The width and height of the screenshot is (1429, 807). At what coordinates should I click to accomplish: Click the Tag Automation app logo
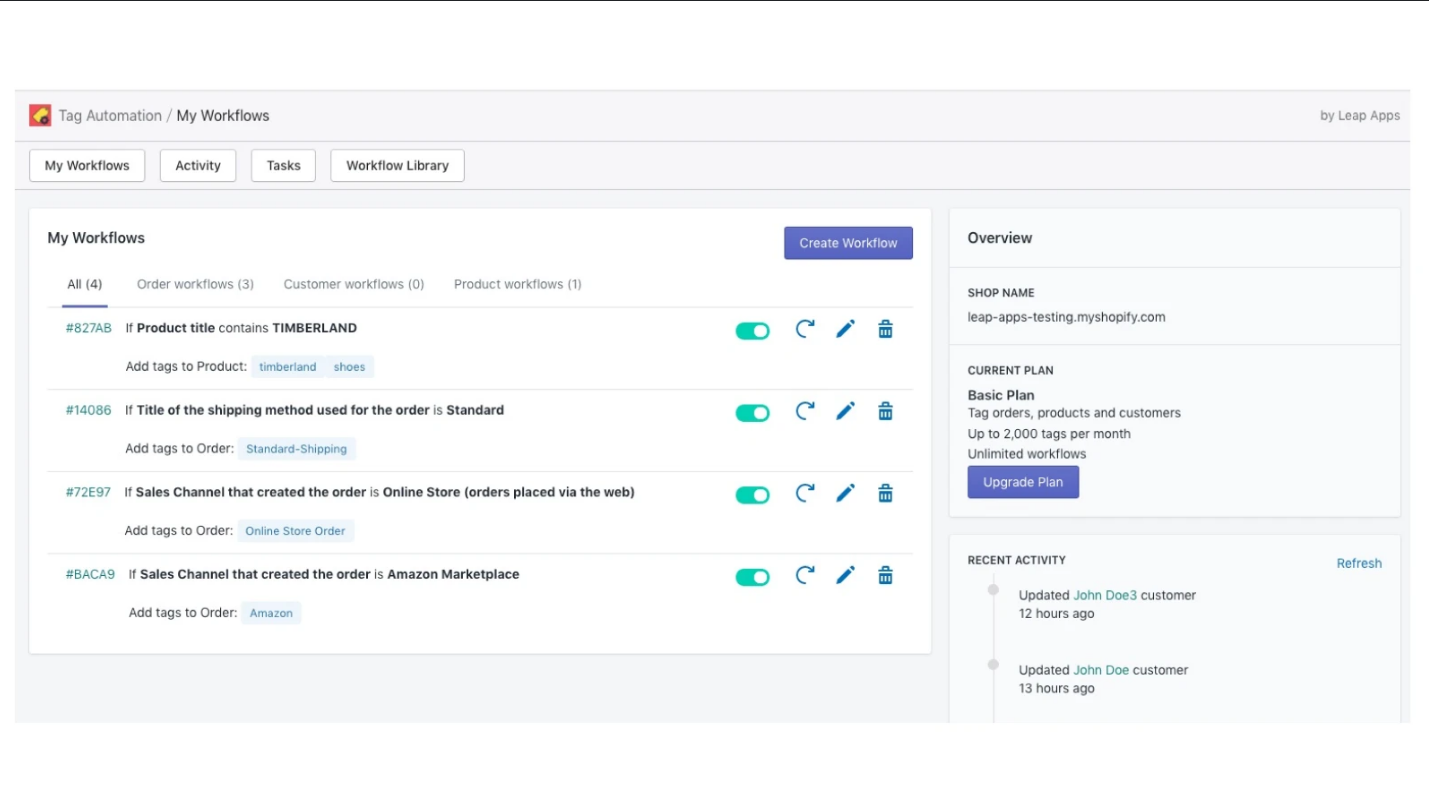40,116
